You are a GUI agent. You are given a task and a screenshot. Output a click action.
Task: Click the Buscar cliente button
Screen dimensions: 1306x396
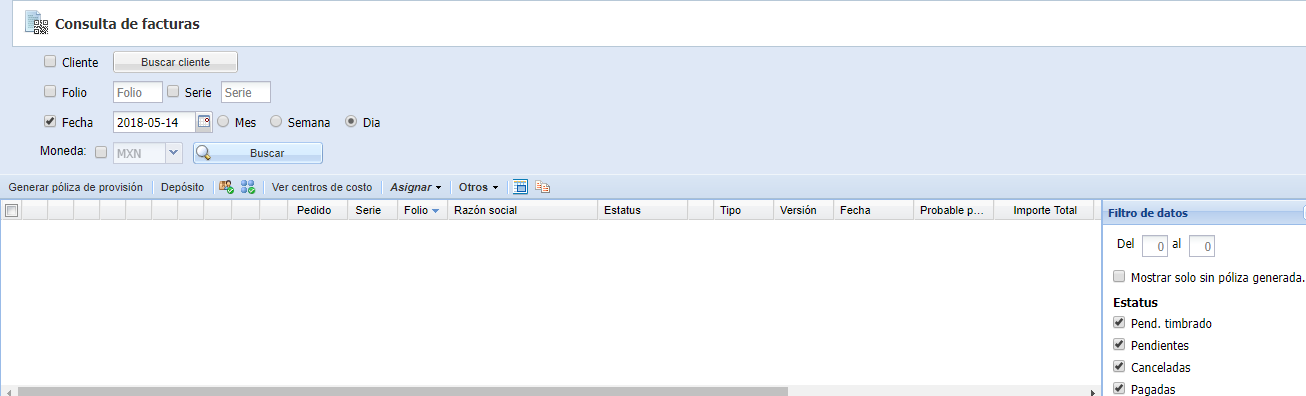coord(175,62)
